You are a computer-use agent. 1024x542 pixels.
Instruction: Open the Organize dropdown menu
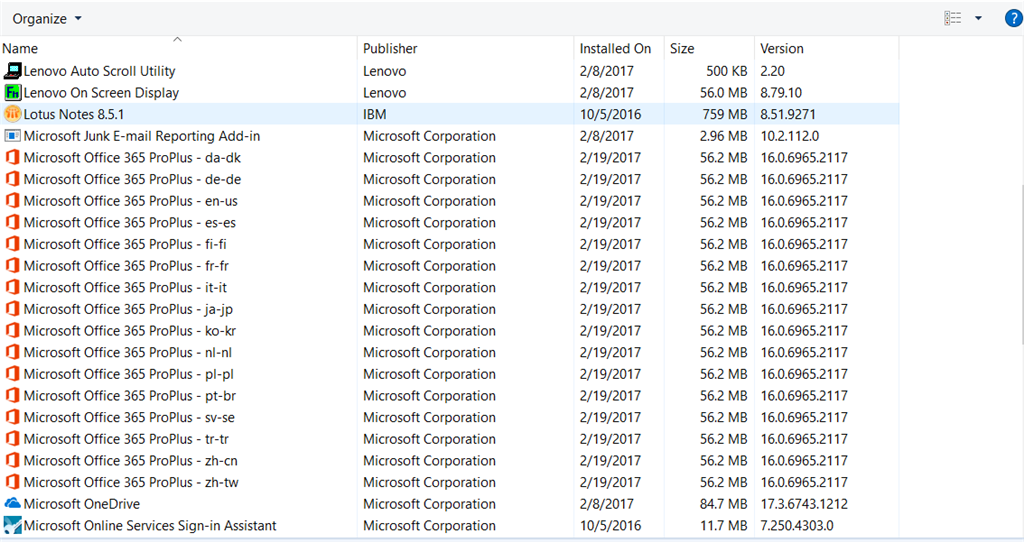coord(47,19)
